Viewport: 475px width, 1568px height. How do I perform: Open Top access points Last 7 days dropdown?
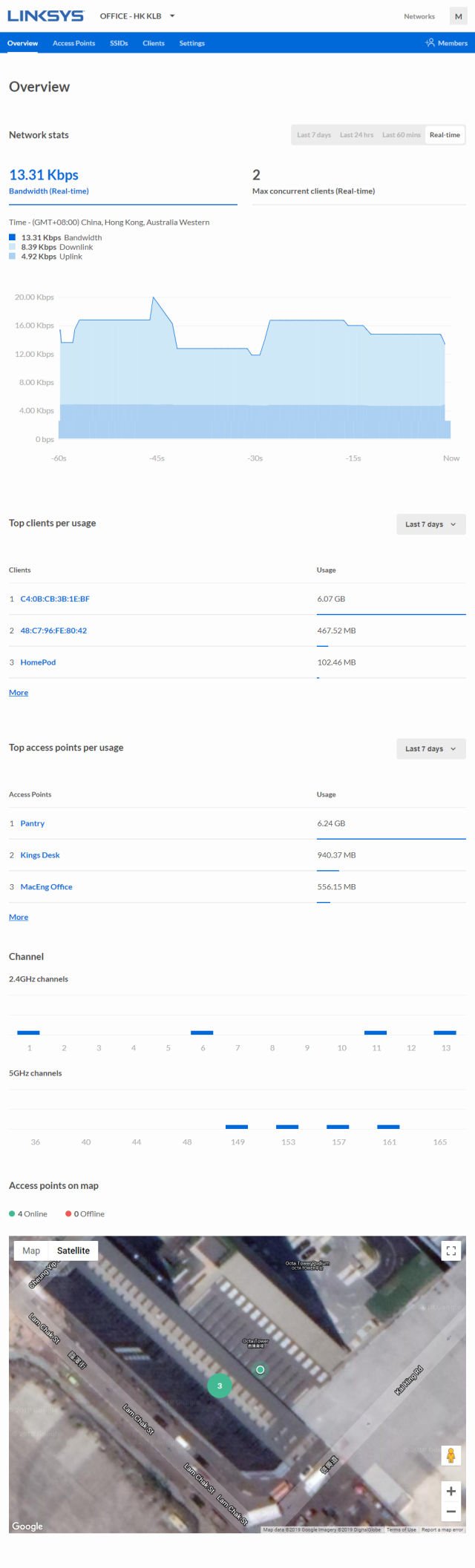click(431, 748)
